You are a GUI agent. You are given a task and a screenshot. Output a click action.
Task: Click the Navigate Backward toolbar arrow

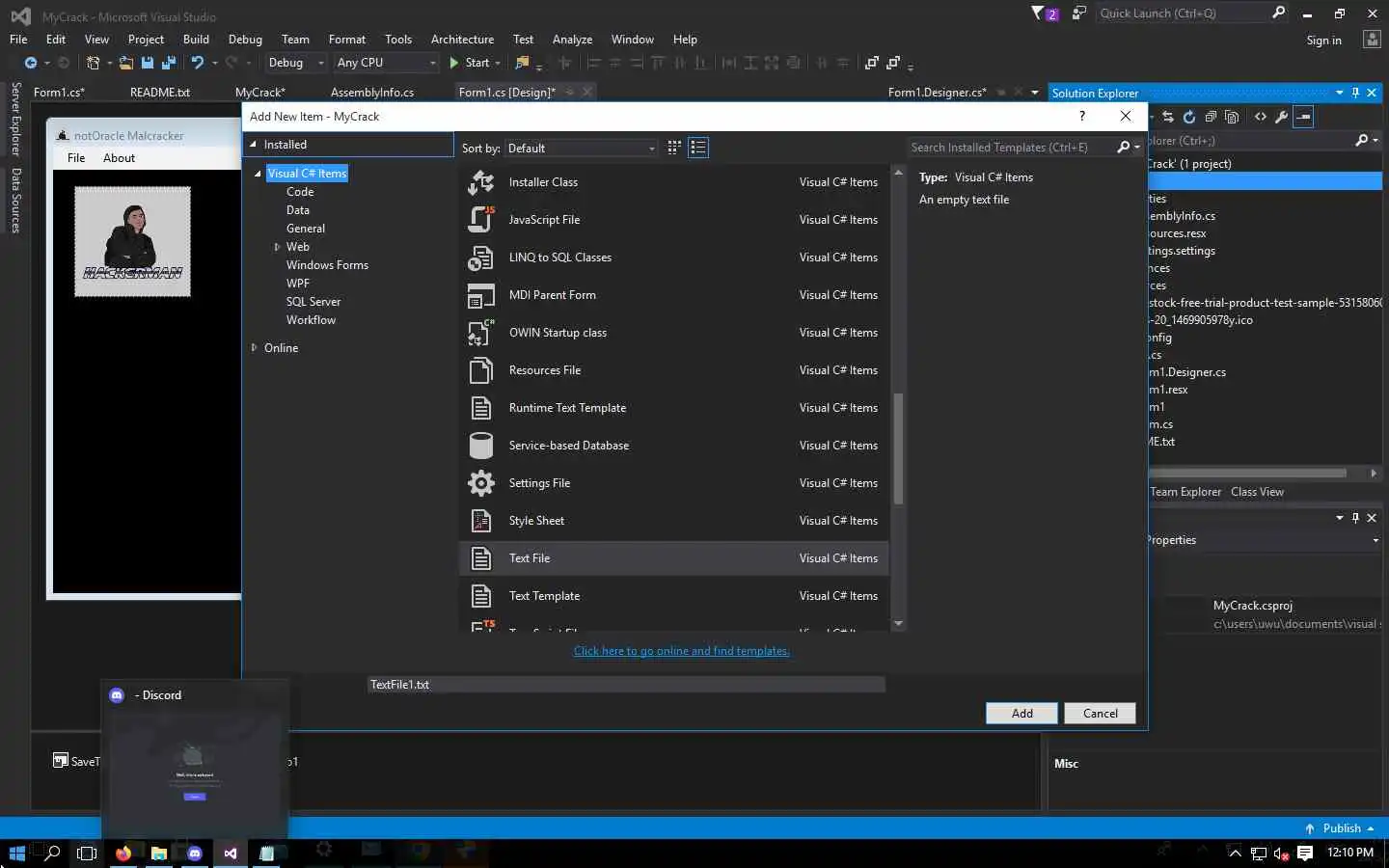(x=31, y=63)
